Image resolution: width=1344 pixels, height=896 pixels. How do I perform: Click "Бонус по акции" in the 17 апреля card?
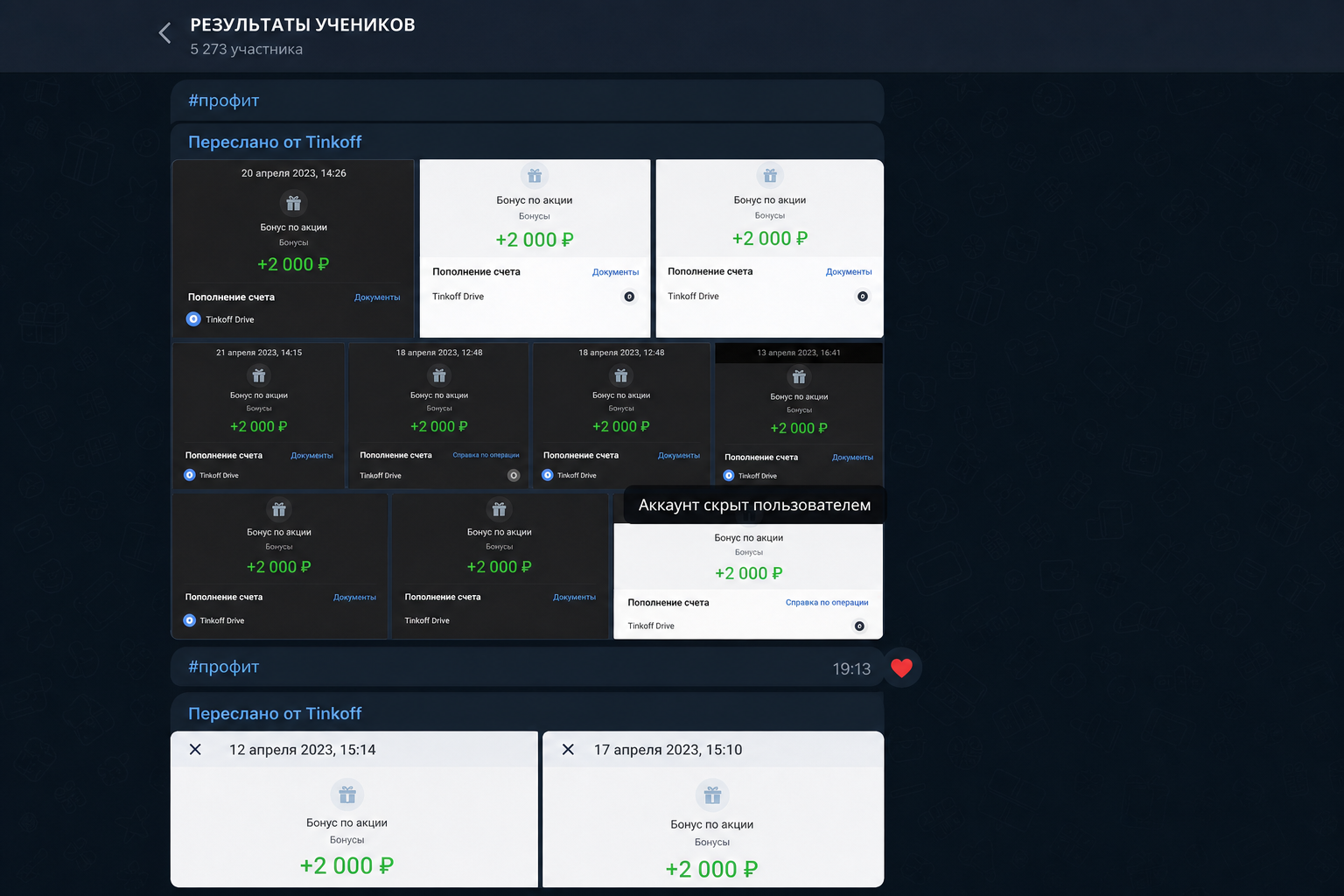712,824
